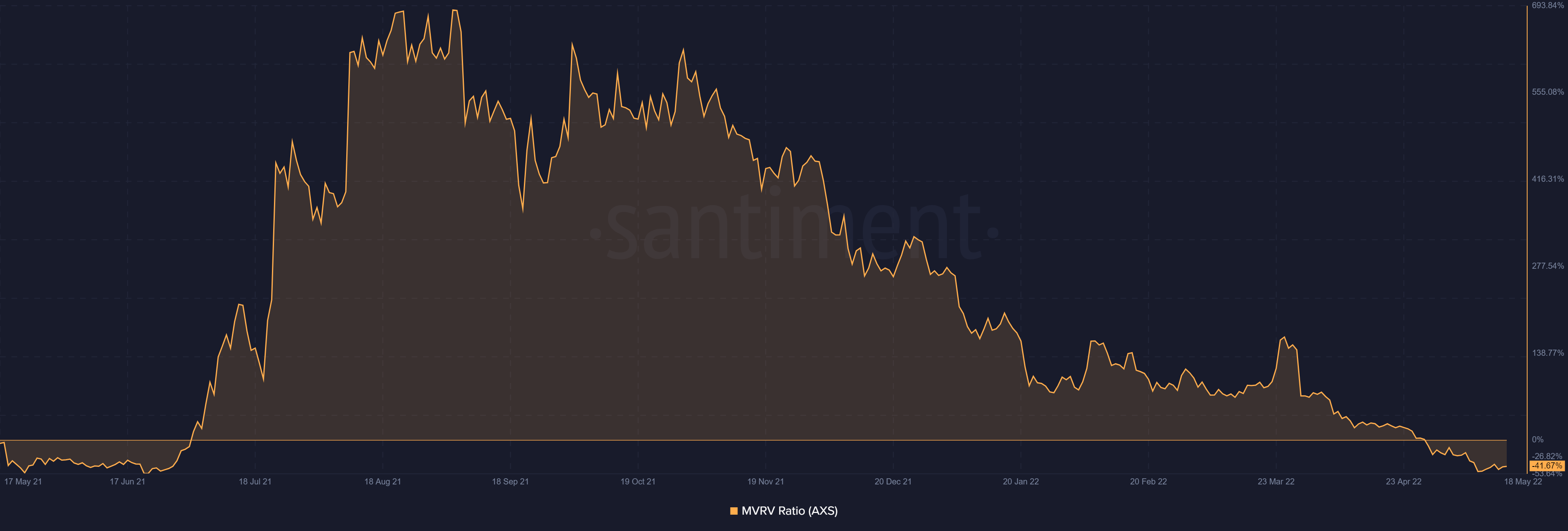The height and width of the screenshot is (531, 1568).
Task: Select the 23 Mar 22 date label
Action: 1276,482
